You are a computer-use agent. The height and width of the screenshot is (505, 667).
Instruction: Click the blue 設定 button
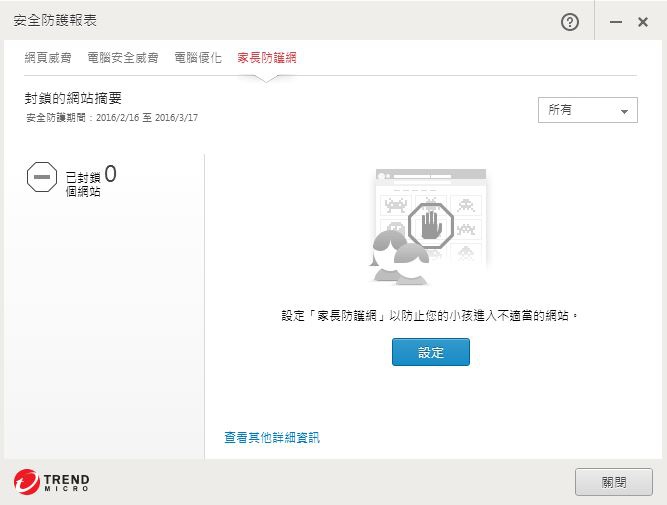[430, 352]
